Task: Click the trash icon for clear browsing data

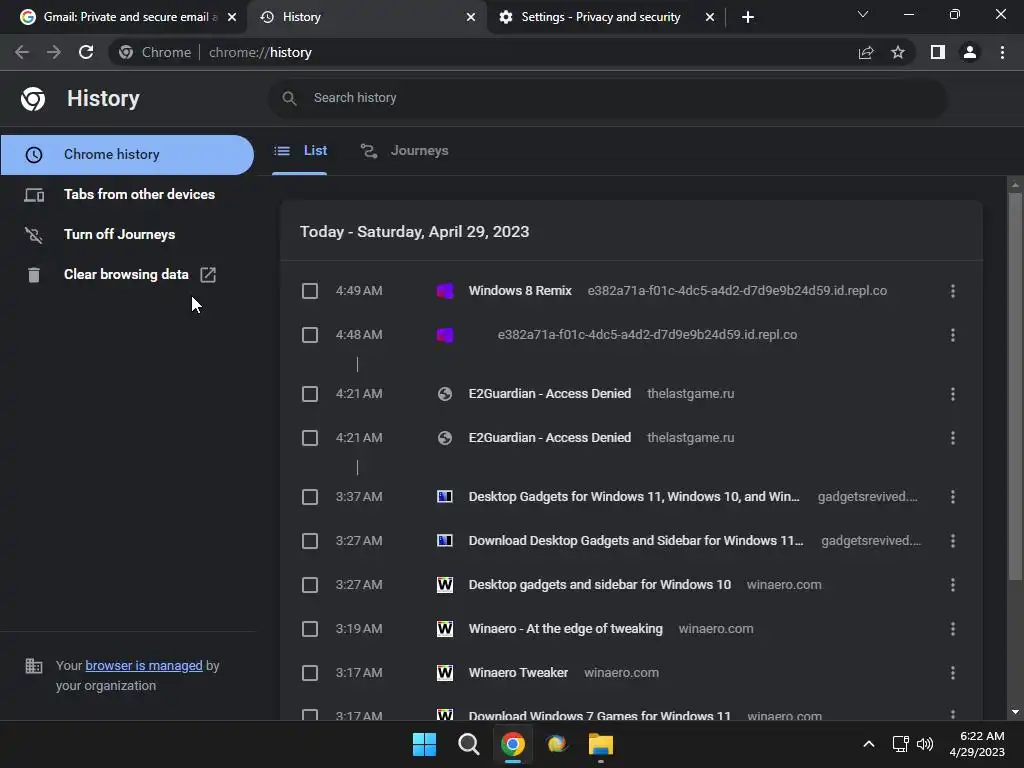Action: [x=34, y=275]
